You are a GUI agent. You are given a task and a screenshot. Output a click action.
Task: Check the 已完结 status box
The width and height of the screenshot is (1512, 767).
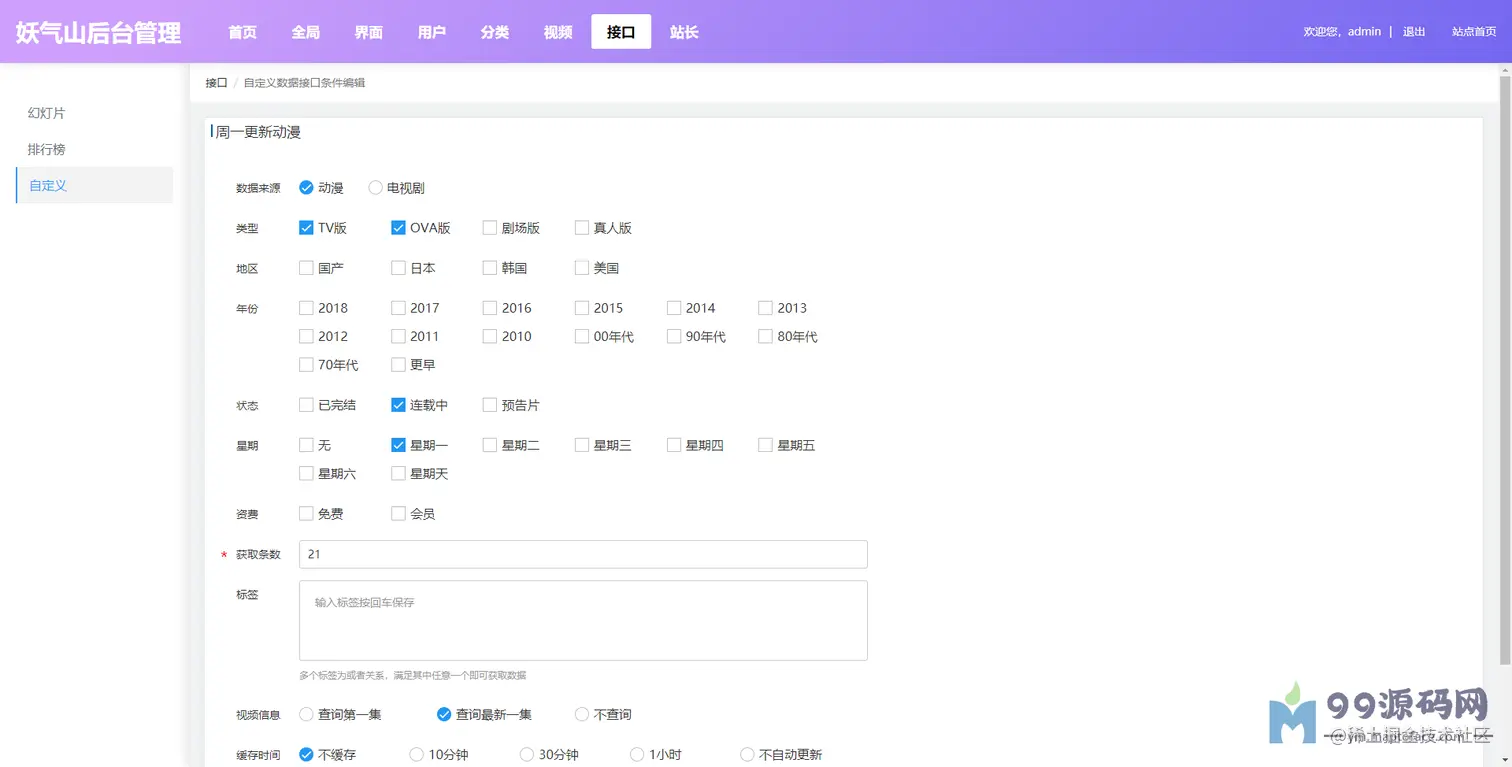[306, 405]
